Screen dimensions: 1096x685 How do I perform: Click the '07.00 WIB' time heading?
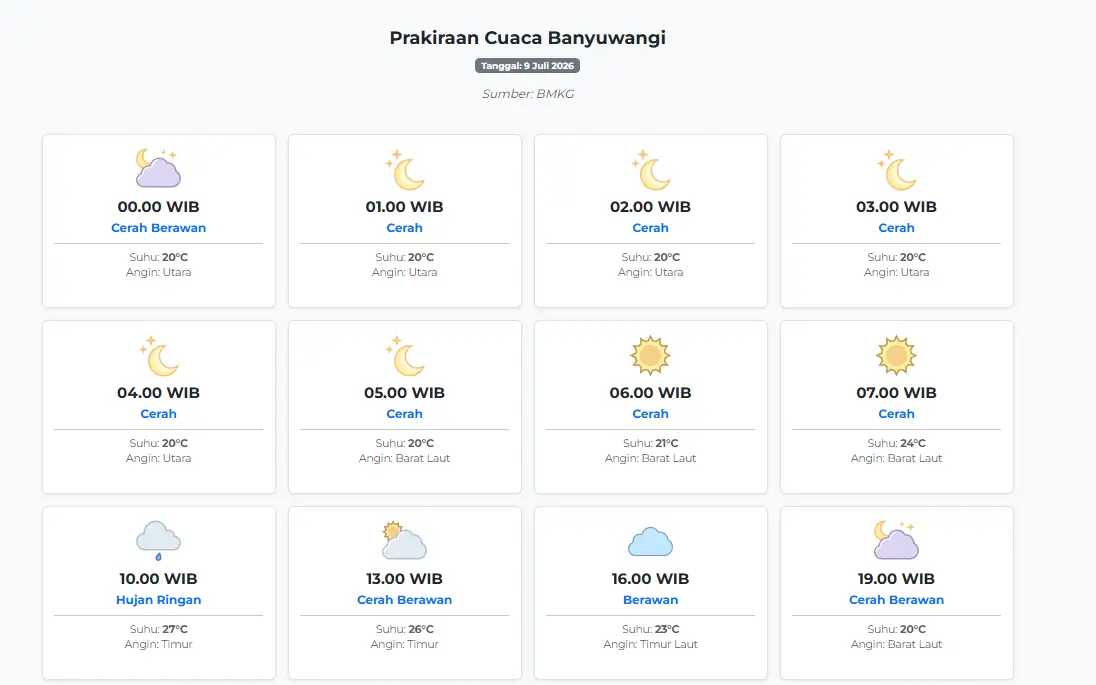[x=897, y=393]
